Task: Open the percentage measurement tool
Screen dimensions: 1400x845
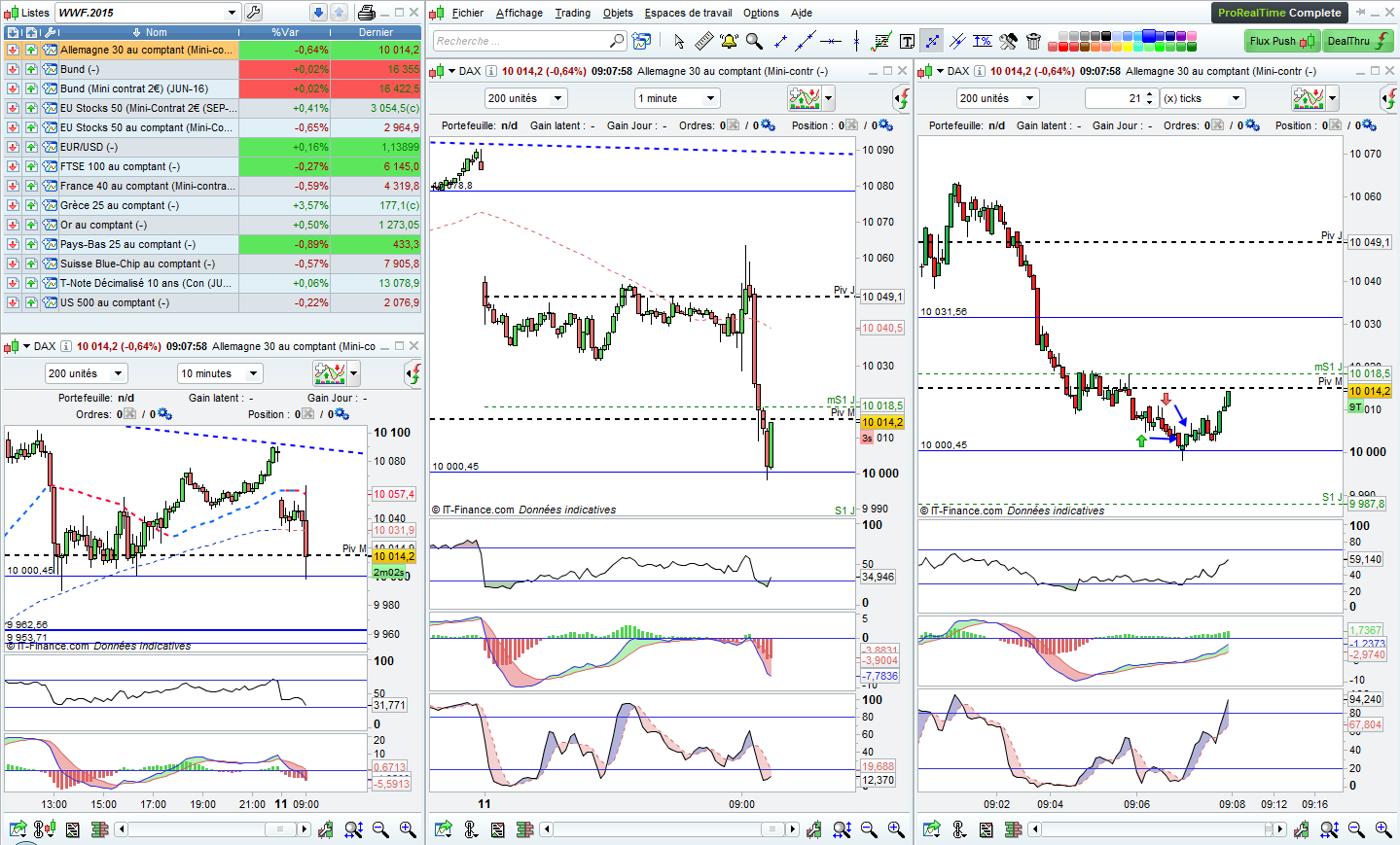Action: [983, 41]
